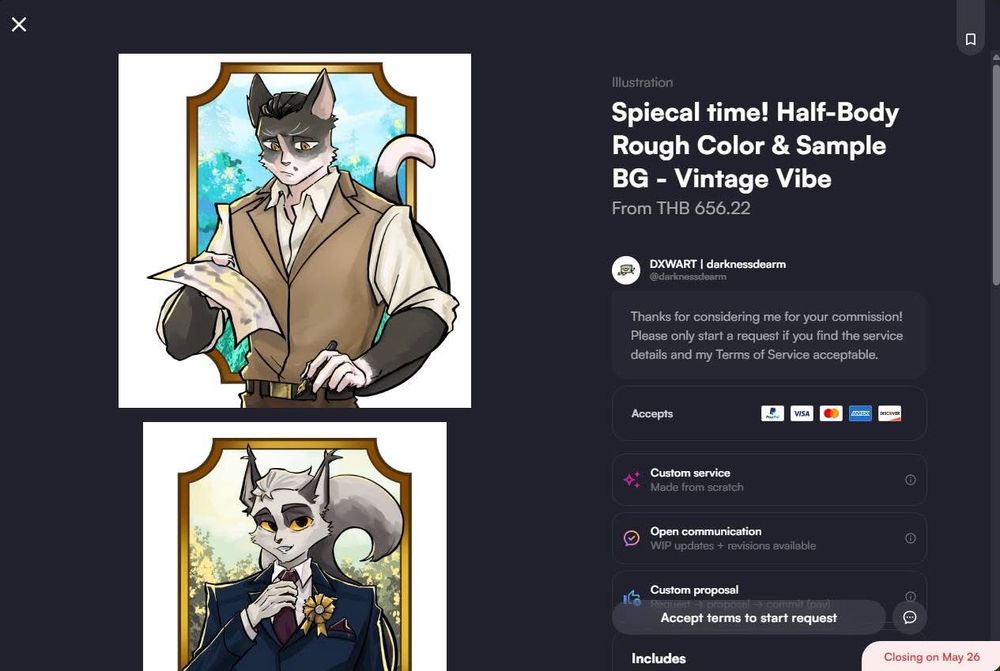Click the Mastercard payment icon
Viewport: 1000px width, 671px height.
coord(831,413)
